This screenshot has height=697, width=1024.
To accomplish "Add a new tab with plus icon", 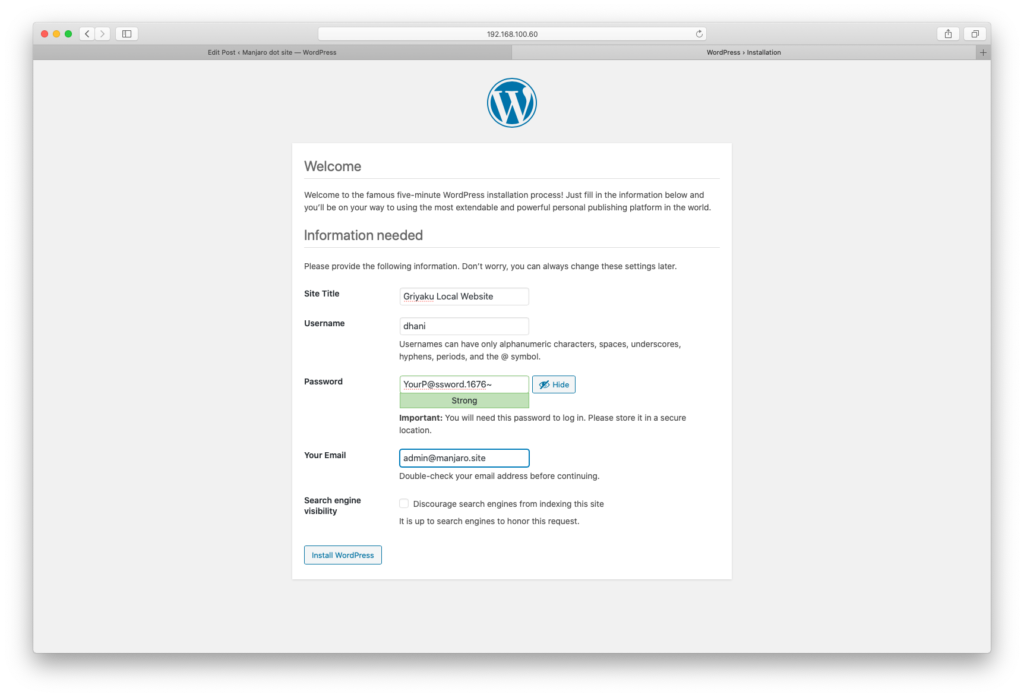I will pos(983,52).
